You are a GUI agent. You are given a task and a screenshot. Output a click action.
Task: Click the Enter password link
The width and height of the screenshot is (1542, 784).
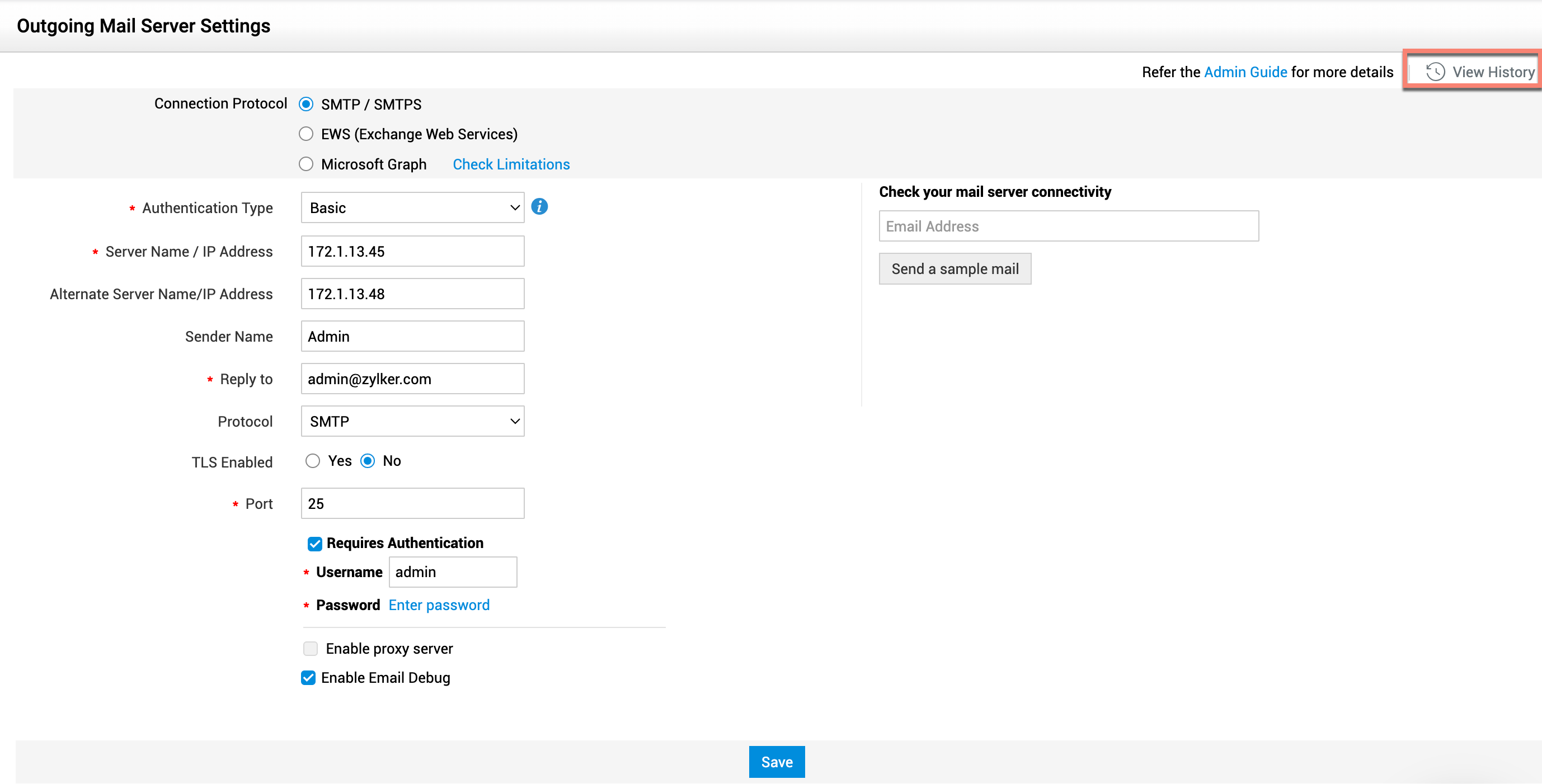(439, 605)
